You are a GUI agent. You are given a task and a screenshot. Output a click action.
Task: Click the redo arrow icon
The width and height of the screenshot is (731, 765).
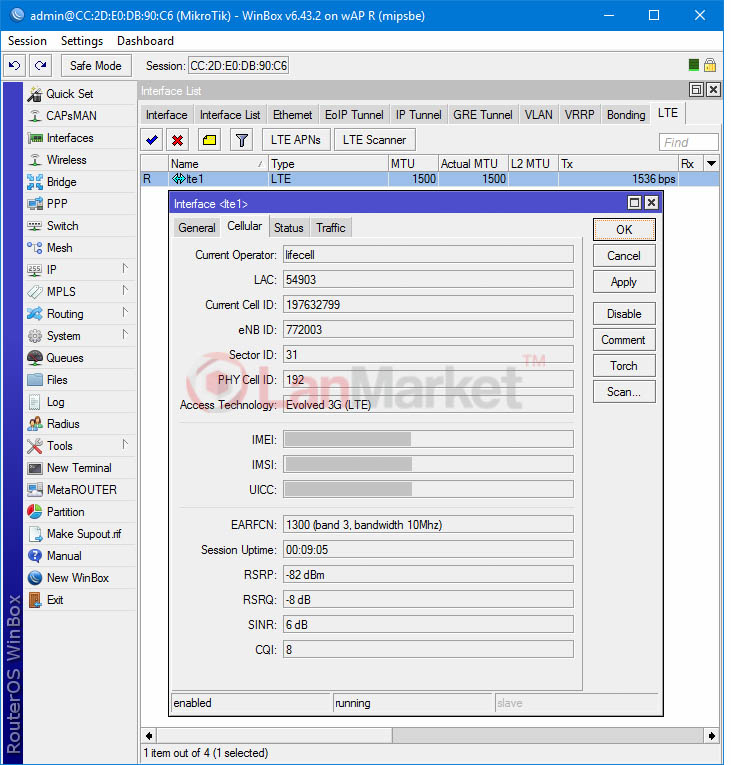click(x=40, y=66)
